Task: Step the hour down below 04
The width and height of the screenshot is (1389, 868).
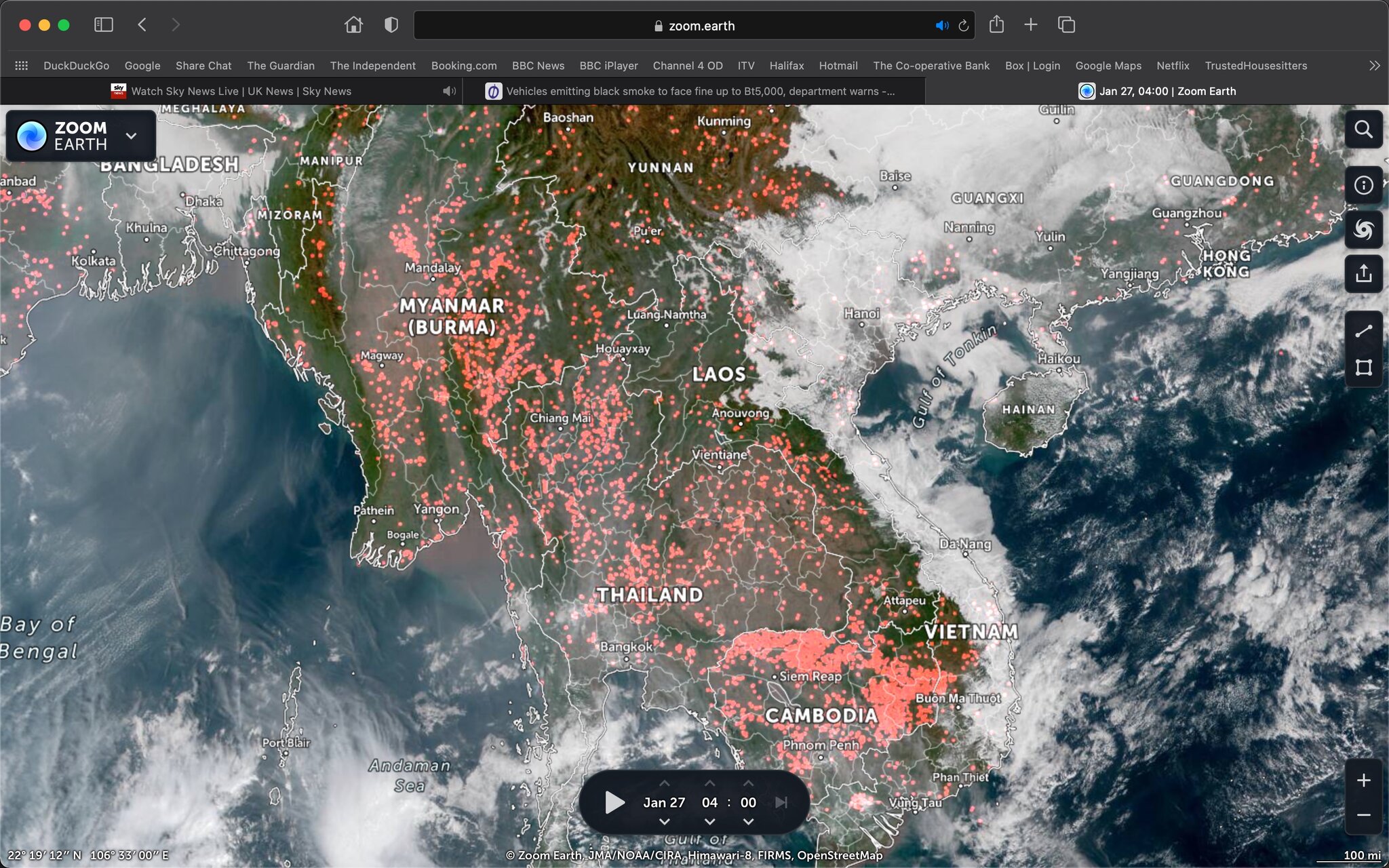Action: 709,822
